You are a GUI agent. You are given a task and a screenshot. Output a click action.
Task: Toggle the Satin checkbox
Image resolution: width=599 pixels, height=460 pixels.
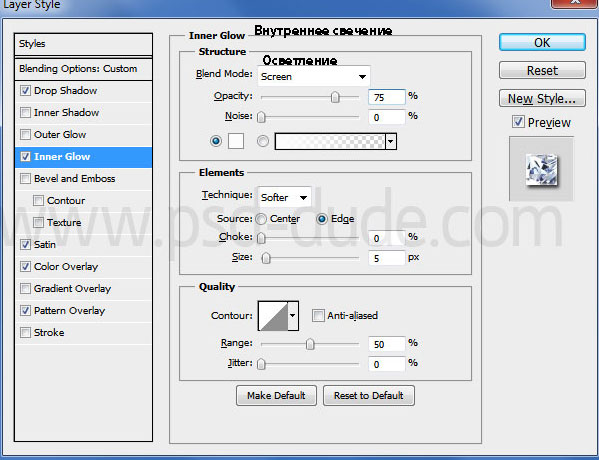(25, 245)
